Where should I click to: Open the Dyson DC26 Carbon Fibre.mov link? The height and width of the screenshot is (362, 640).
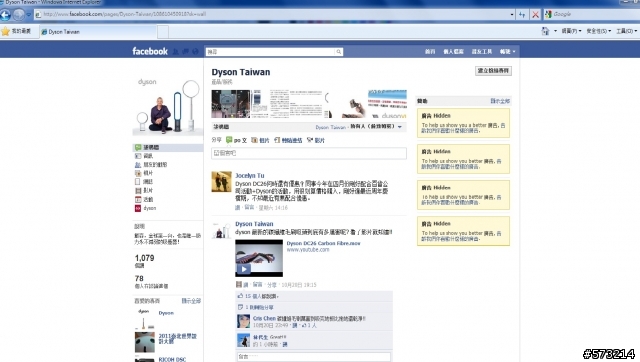click(323, 243)
